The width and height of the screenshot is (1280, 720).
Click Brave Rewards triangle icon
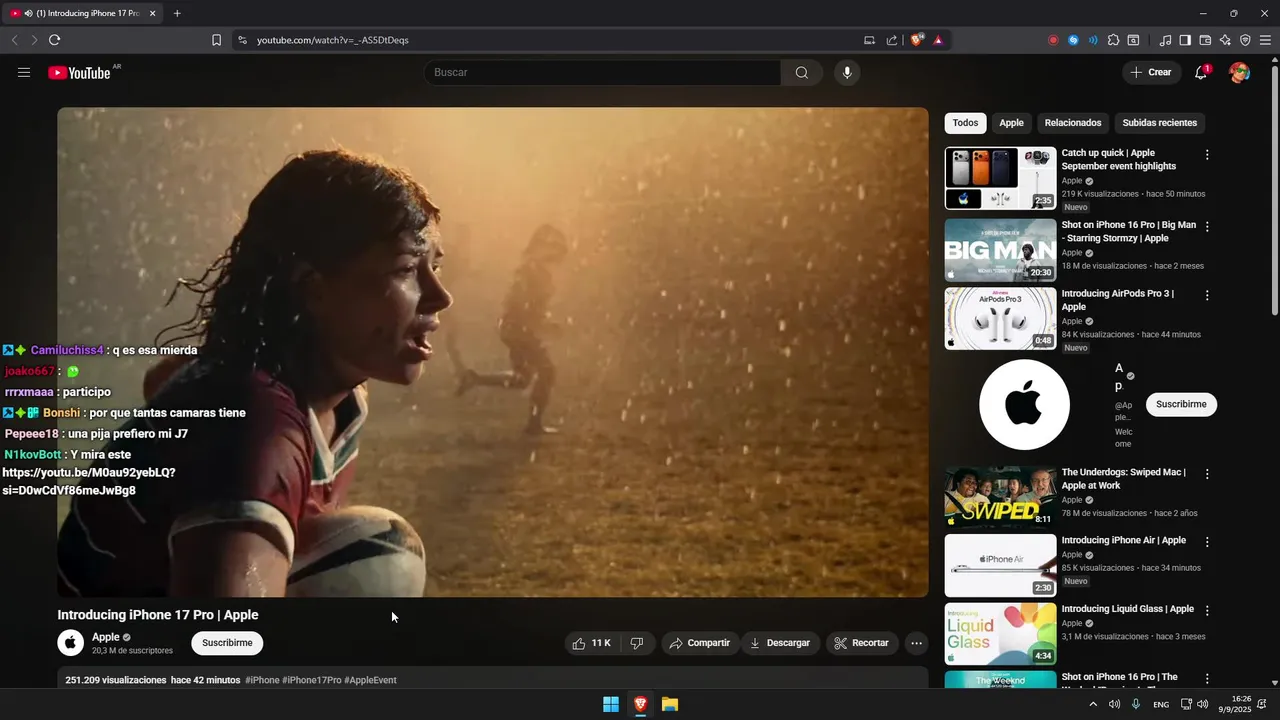click(938, 40)
